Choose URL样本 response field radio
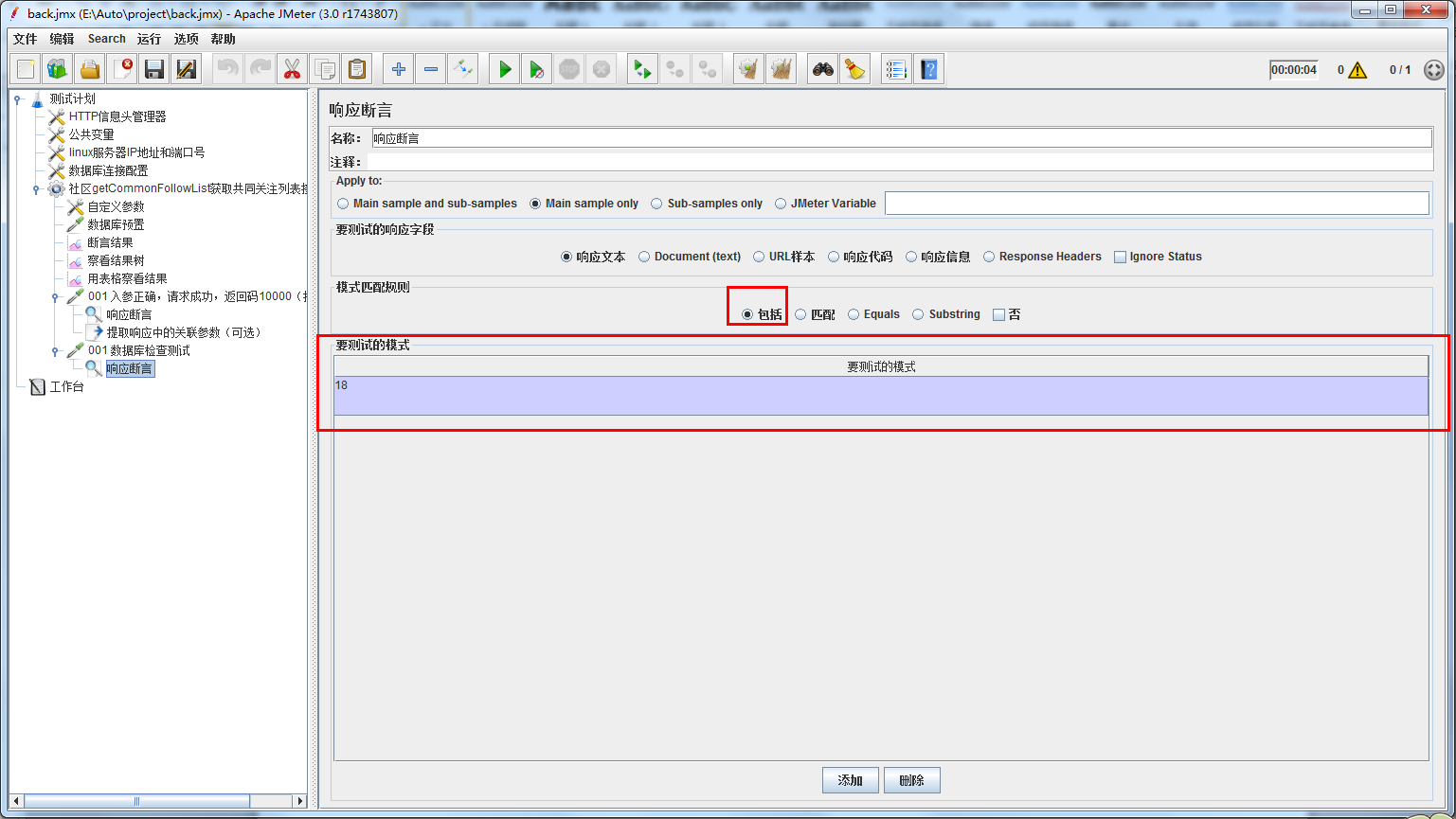This screenshot has width=1456, height=819. 783,257
